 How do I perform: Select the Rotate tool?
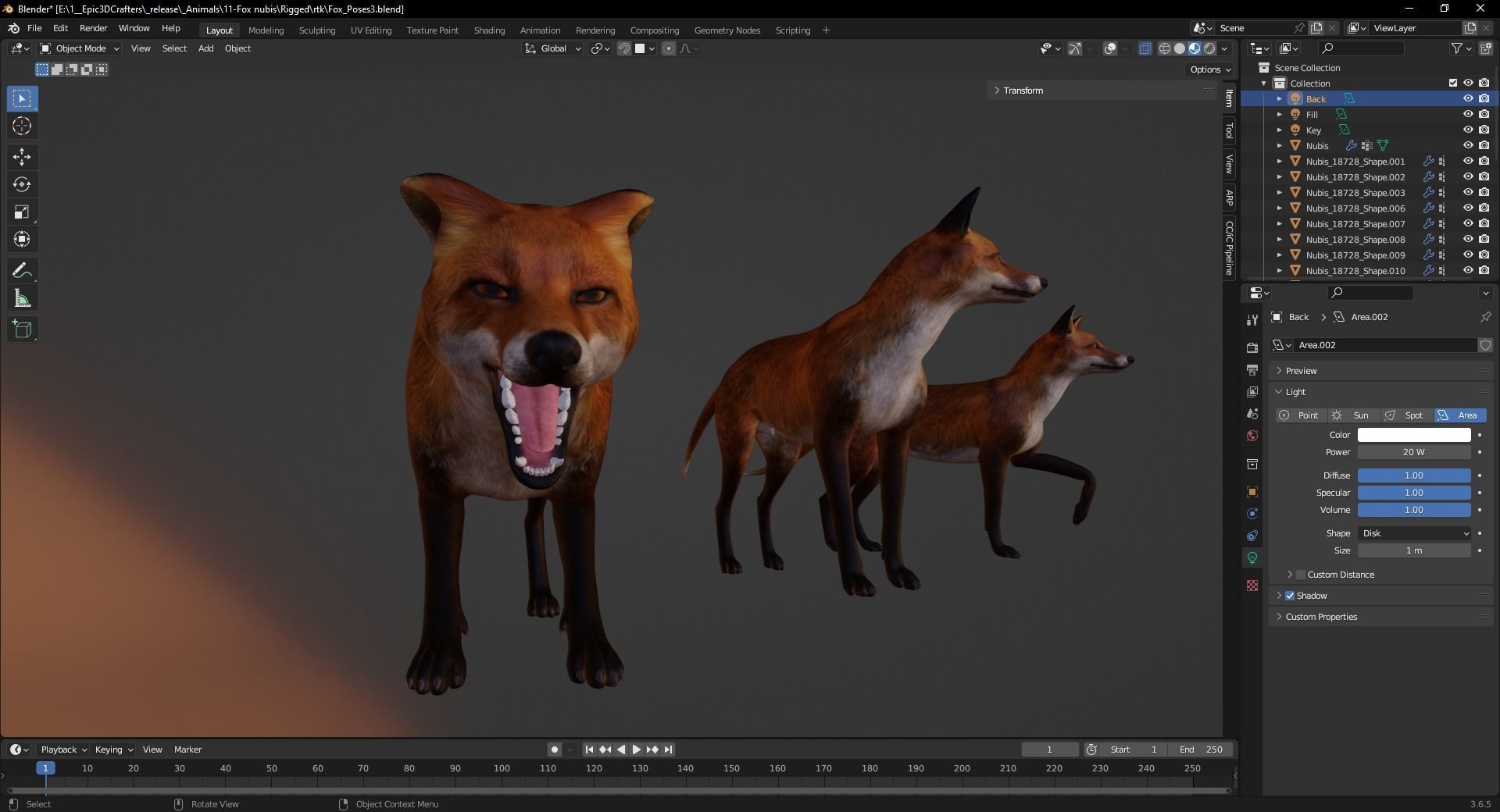(x=22, y=184)
